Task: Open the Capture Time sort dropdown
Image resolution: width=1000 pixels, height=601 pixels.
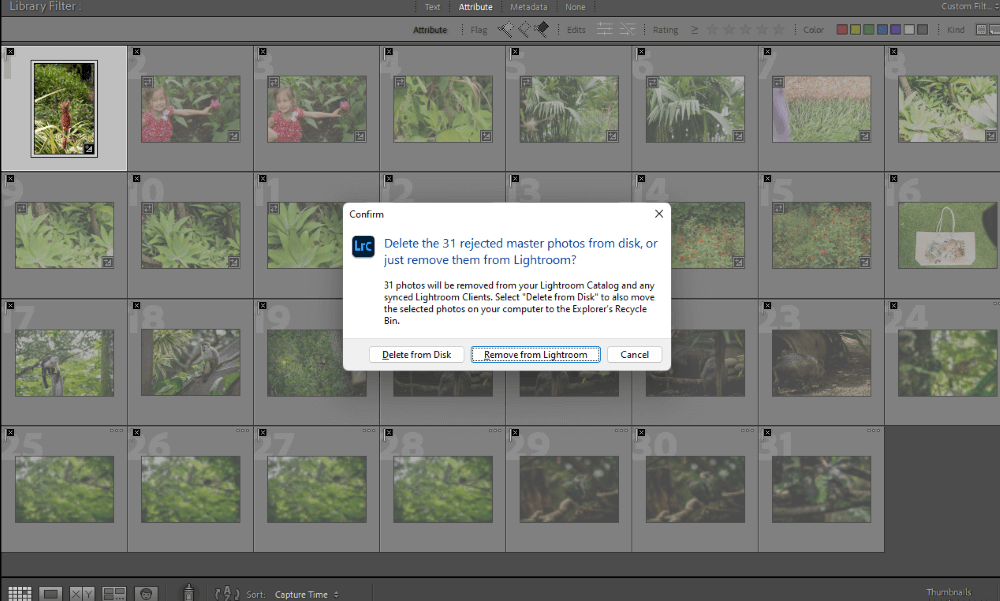Action: click(x=306, y=595)
